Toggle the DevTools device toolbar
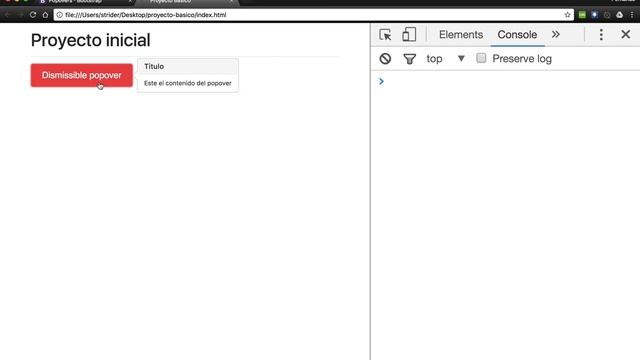Image resolution: width=640 pixels, height=360 pixels. click(x=409, y=35)
